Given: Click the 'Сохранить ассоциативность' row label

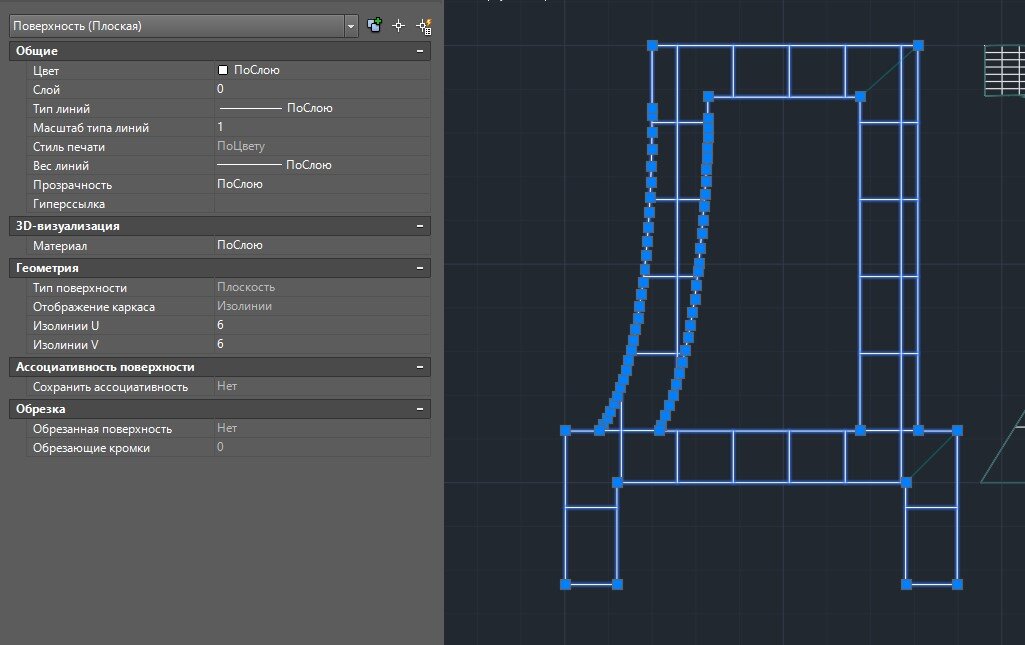Looking at the screenshot, I should click(x=110, y=387).
